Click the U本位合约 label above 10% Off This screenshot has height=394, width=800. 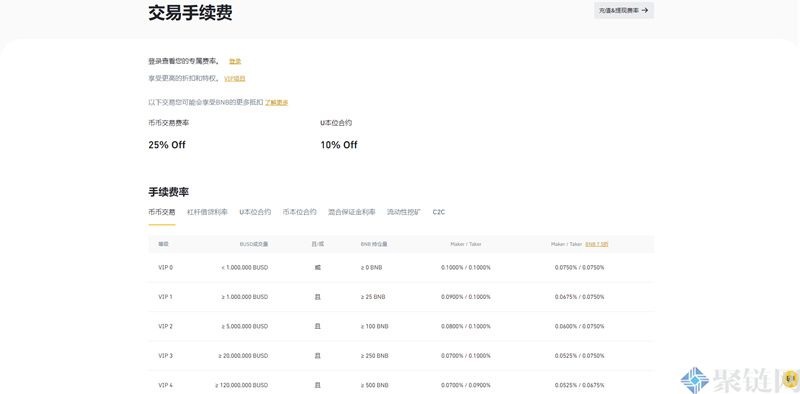click(336, 123)
